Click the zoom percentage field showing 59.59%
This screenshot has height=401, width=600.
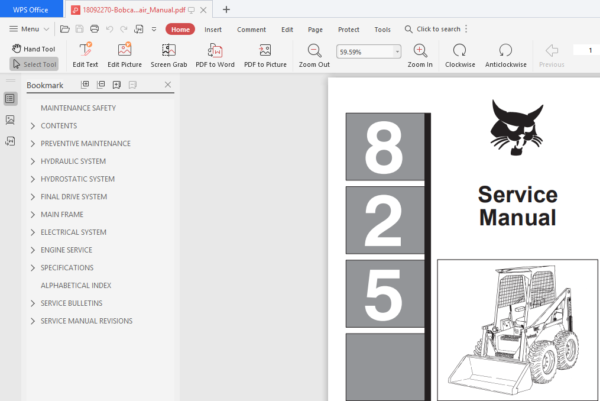coord(365,52)
